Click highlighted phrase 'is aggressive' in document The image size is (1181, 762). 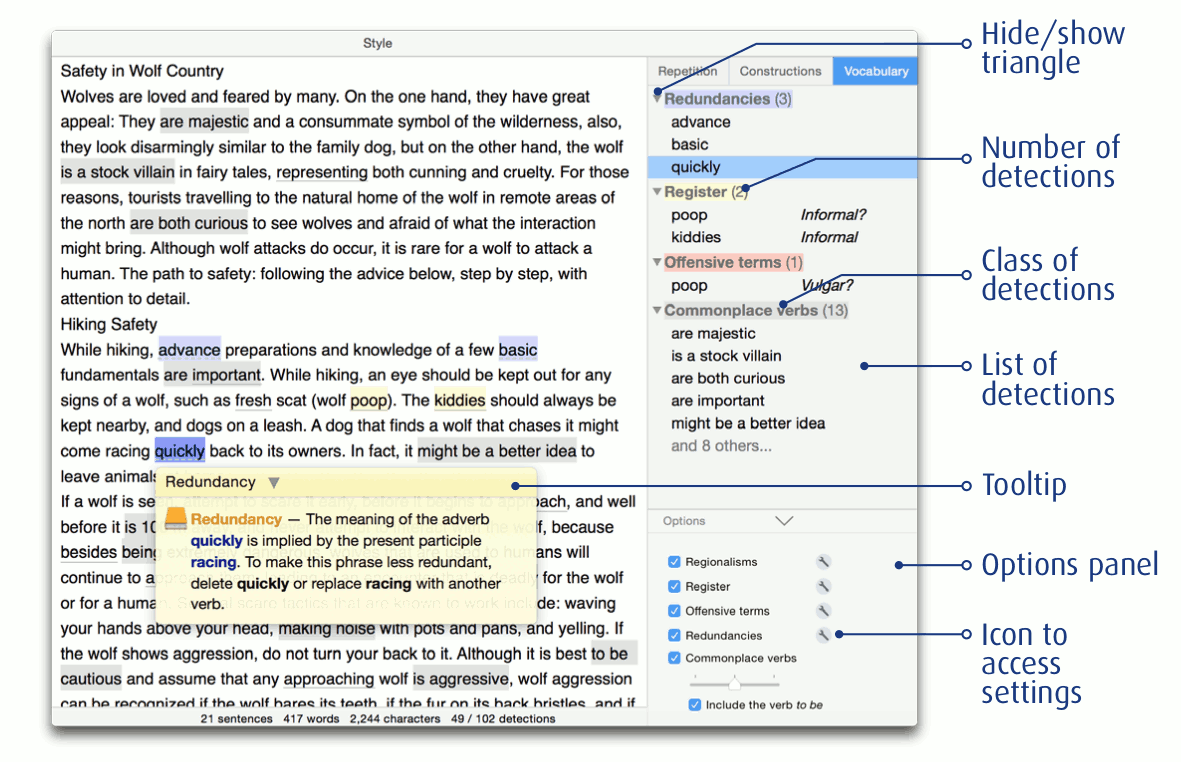[460, 679]
